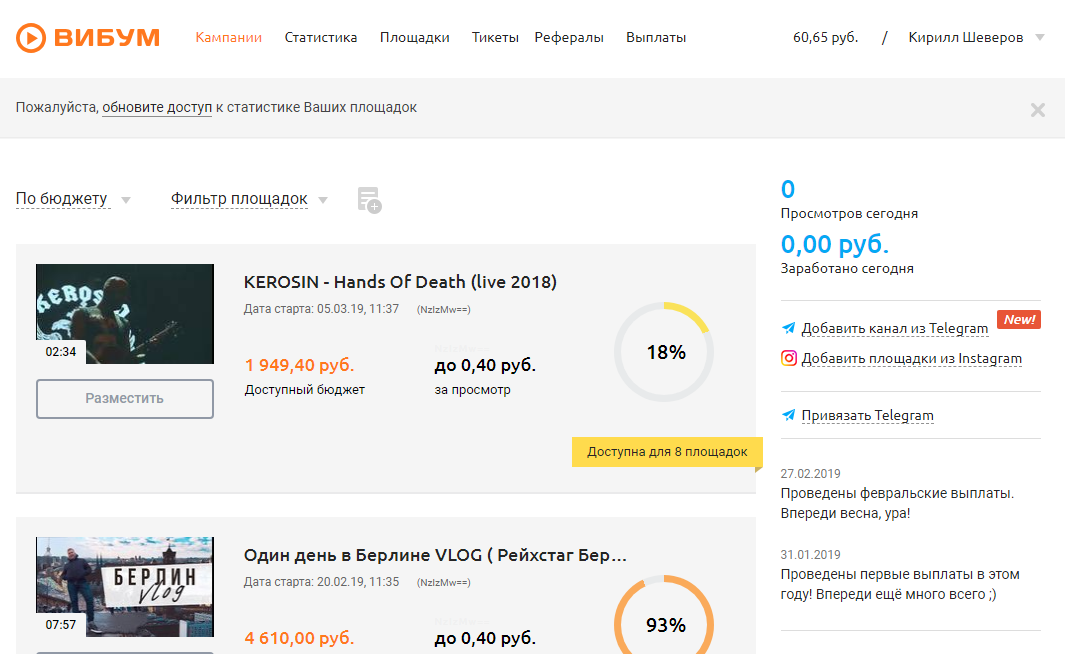Click the Telegram icon beside Добавить канал
Viewport: 1065px width, 654px height.
pos(789,328)
